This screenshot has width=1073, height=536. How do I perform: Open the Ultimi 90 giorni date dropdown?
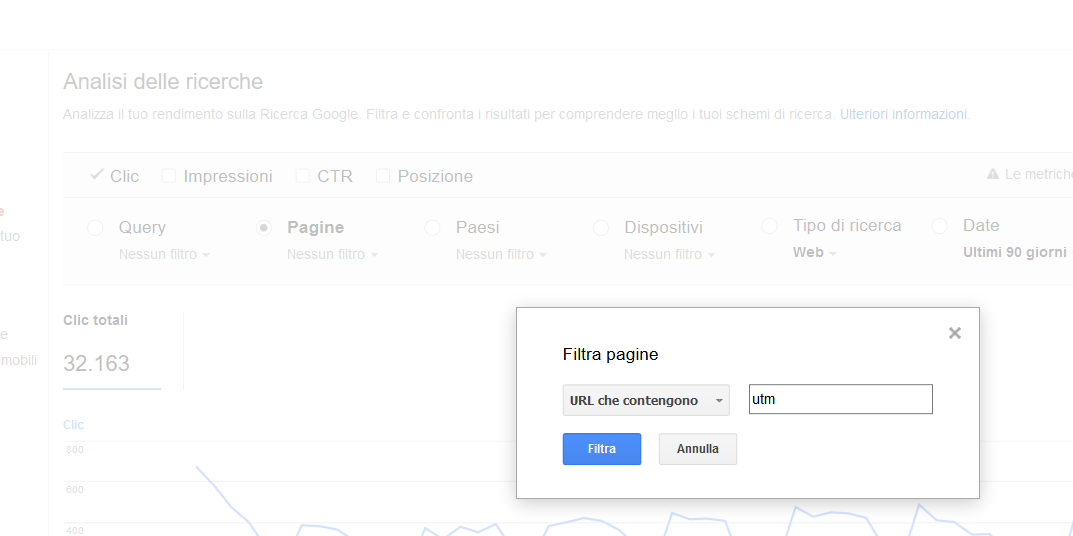tap(1016, 253)
